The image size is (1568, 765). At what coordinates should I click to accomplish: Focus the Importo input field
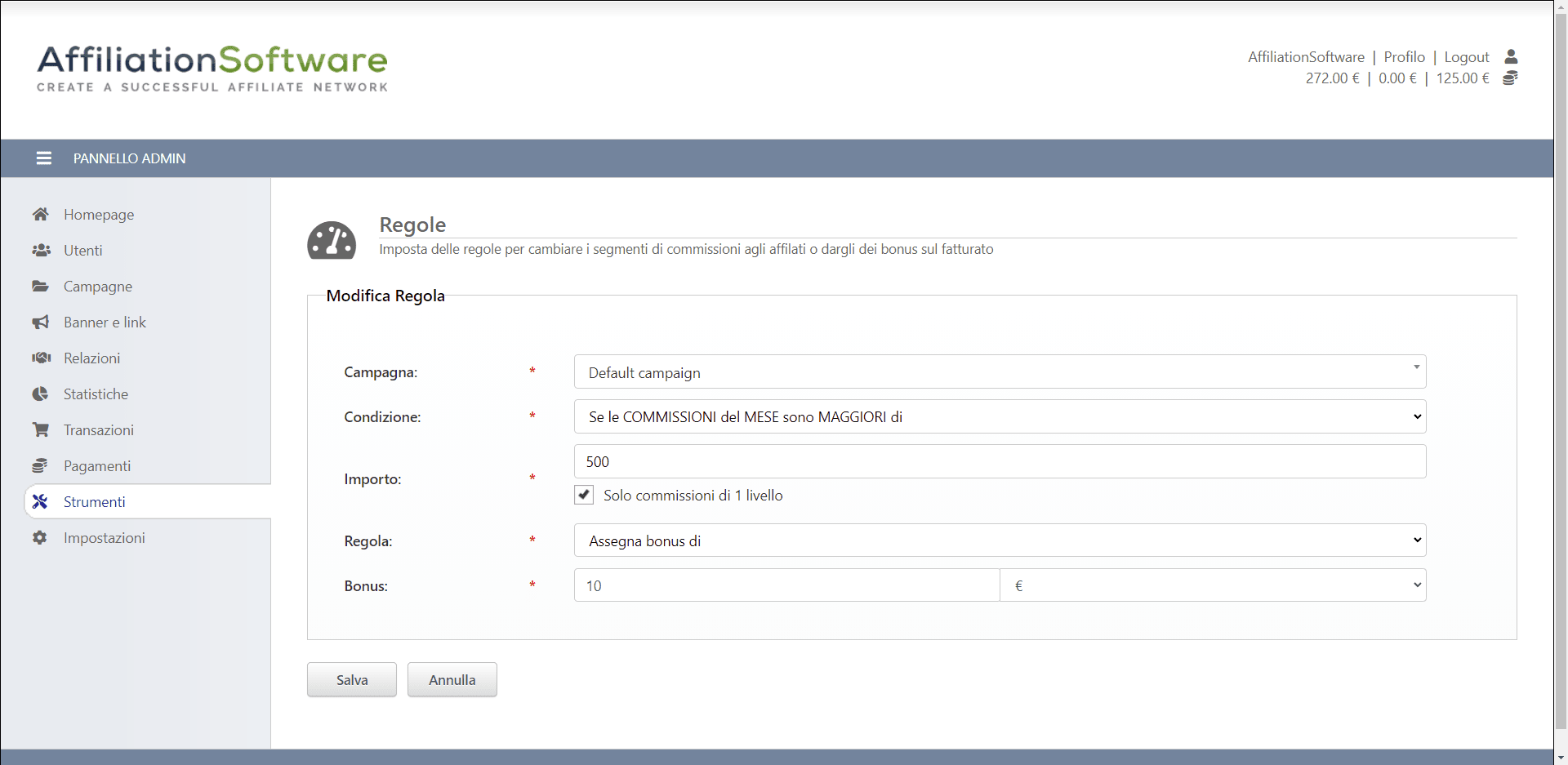(1000, 461)
